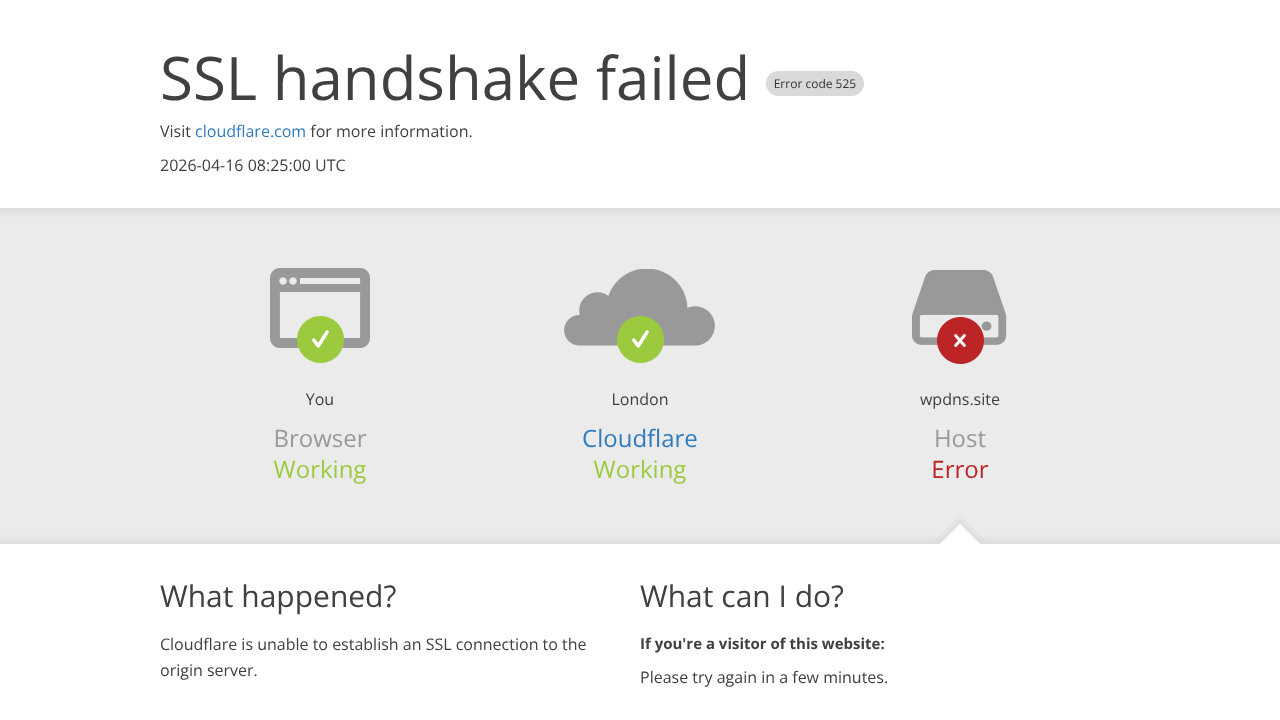This screenshot has width=1280, height=720.
Task: Click the red Error status text
Action: pyautogui.click(x=960, y=469)
